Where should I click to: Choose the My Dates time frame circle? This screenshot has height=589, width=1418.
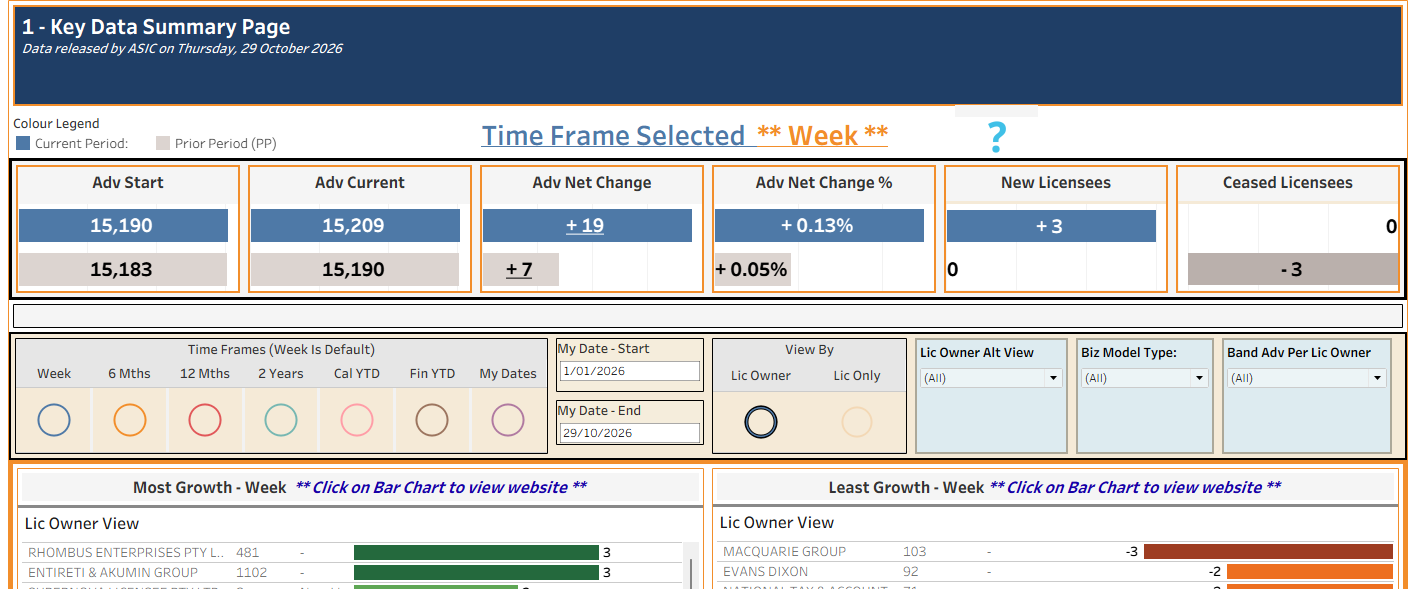coord(508,420)
